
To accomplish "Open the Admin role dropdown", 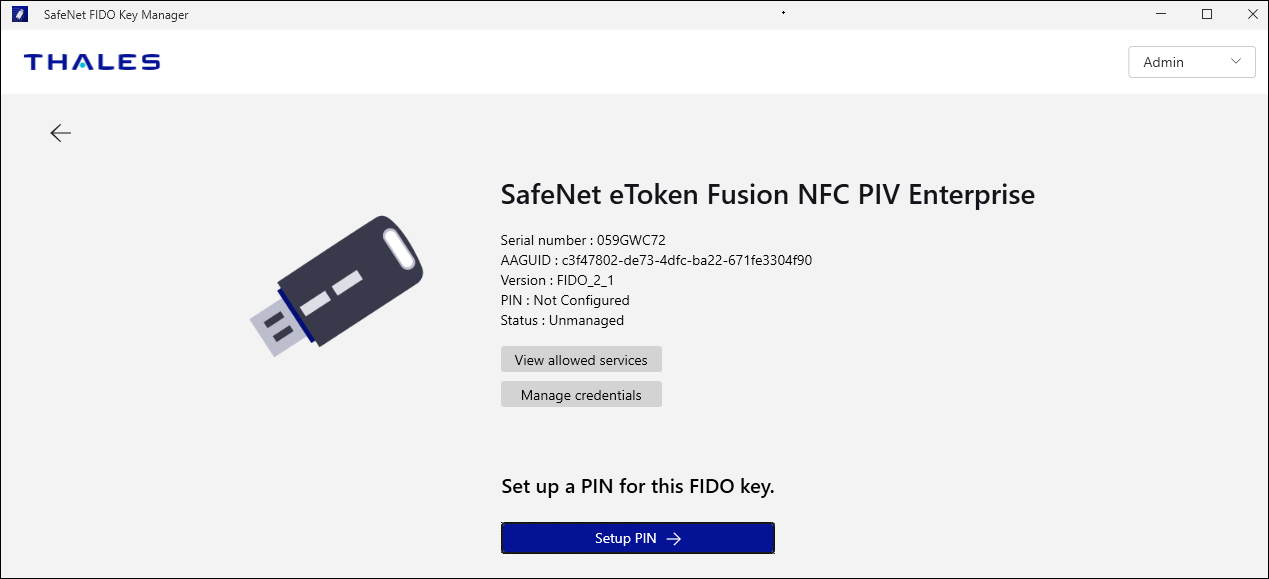I will (x=1191, y=62).
